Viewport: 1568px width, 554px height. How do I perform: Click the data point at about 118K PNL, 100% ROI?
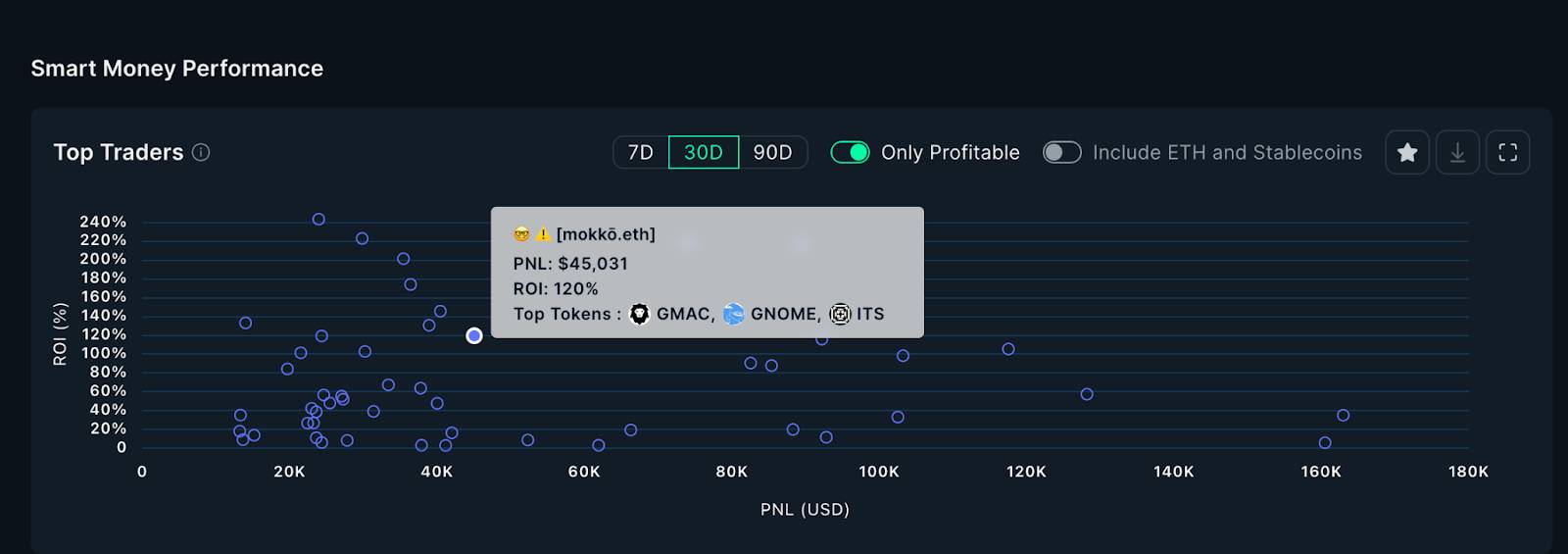1008,349
